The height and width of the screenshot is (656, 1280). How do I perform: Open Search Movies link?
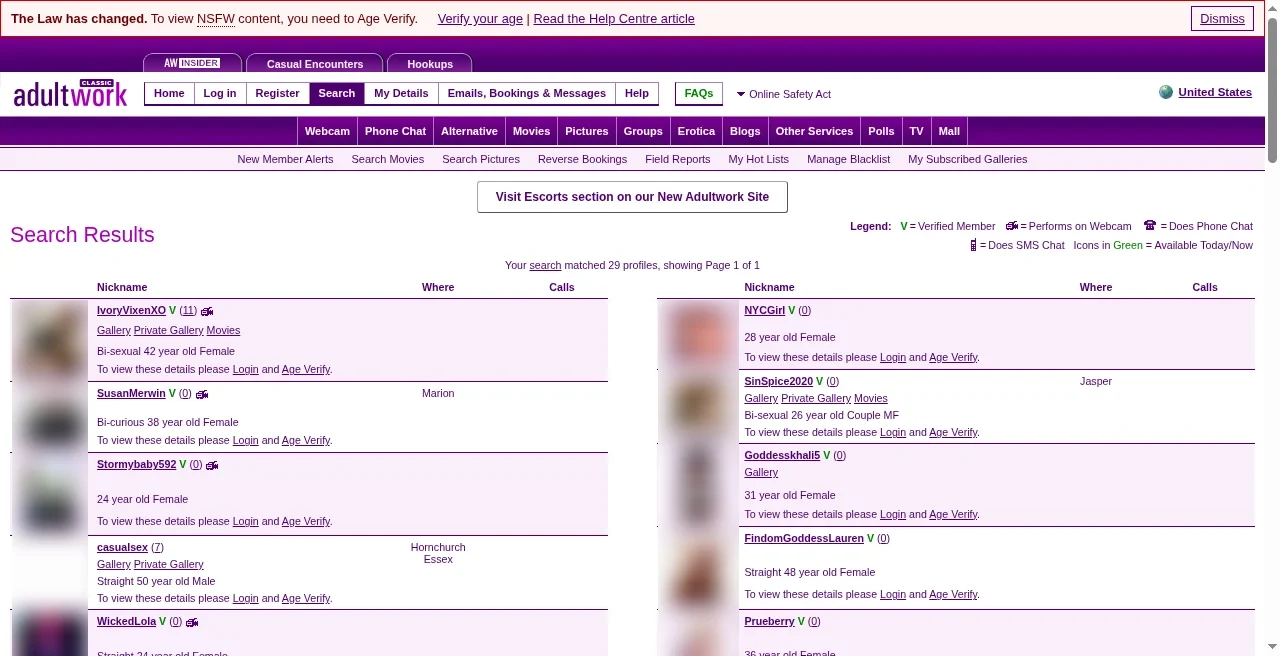(388, 159)
